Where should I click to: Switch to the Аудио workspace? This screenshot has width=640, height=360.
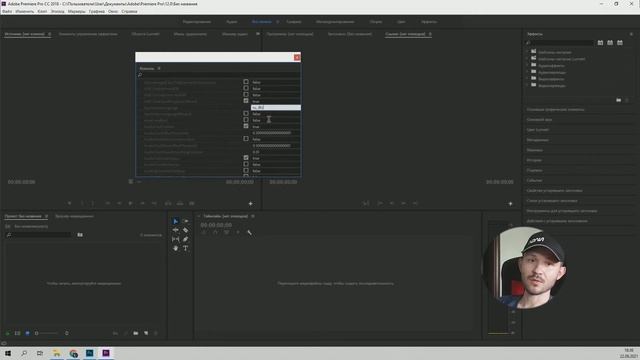pos(232,22)
